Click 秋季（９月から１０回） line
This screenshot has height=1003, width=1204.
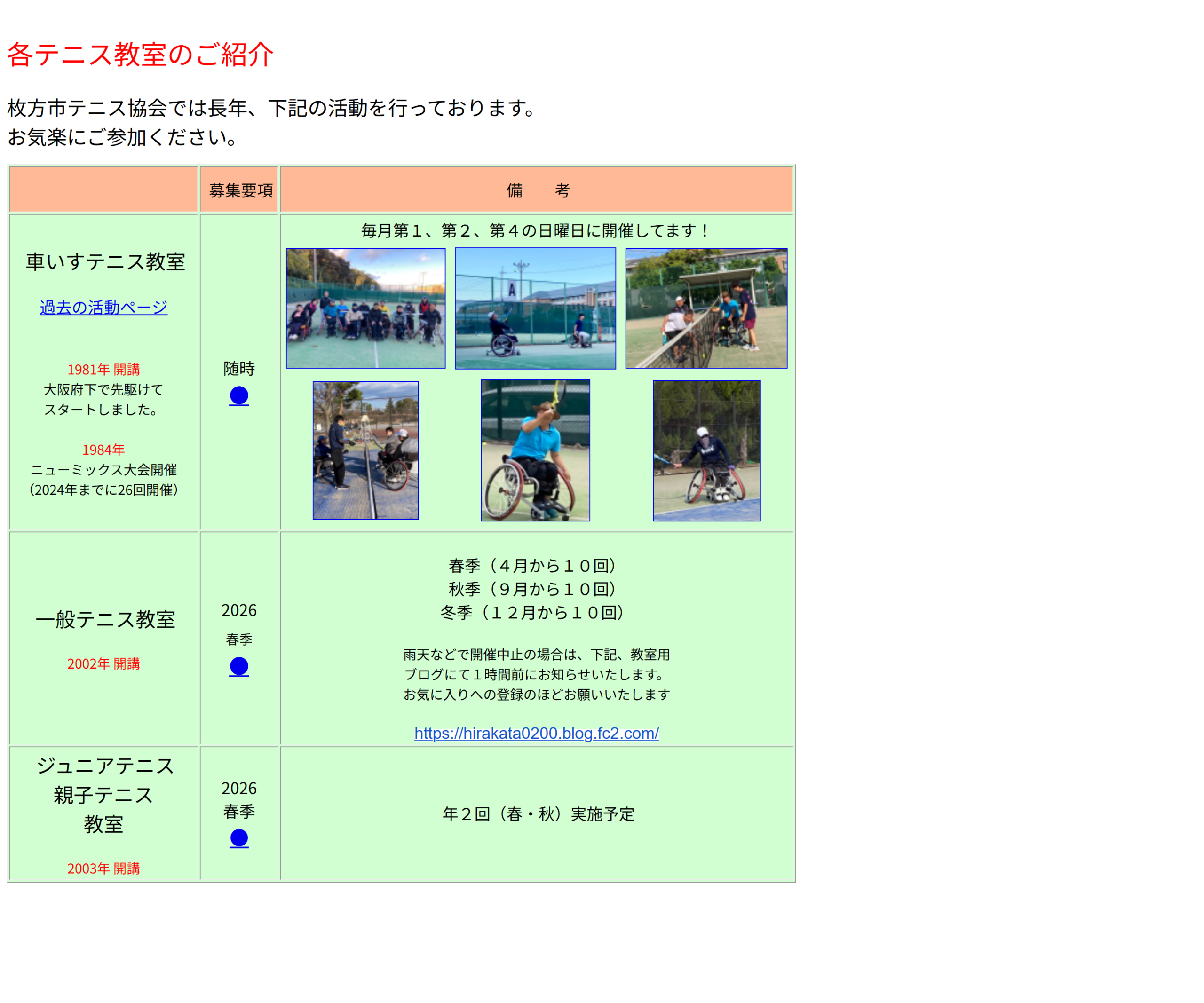pyautogui.click(x=532, y=589)
